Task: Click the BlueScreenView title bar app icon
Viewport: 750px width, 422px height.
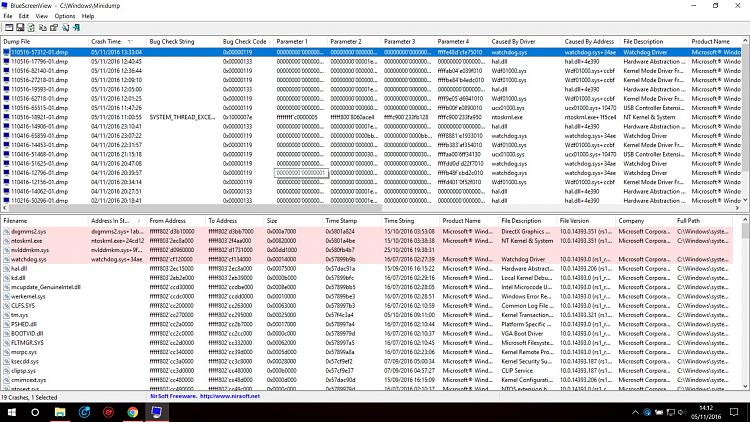Action: tap(4, 5)
